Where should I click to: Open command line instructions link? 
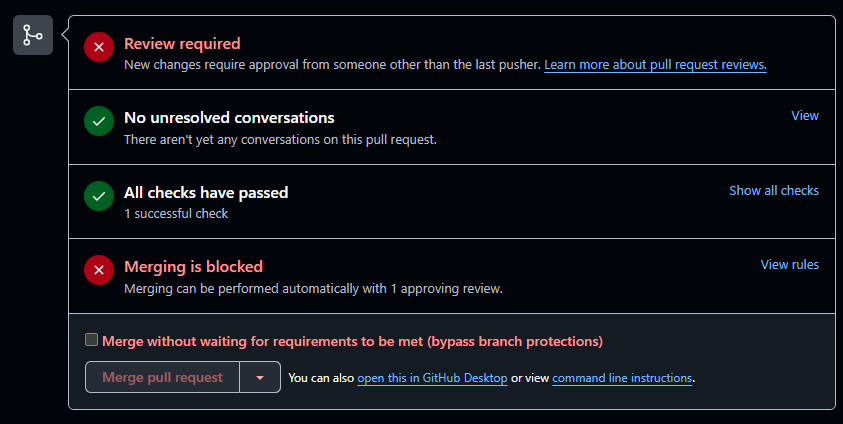(622, 378)
